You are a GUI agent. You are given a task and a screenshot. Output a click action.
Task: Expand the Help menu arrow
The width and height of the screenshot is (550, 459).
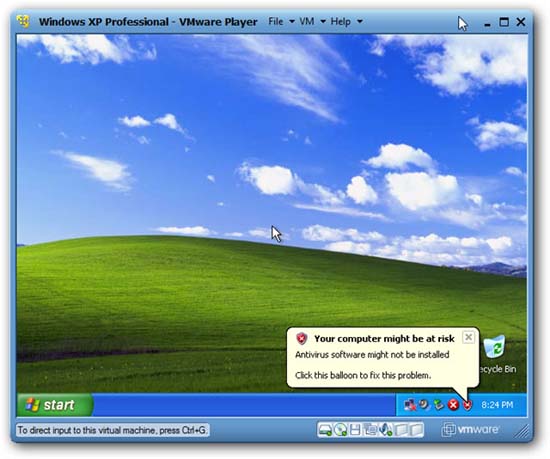[x=360, y=22]
